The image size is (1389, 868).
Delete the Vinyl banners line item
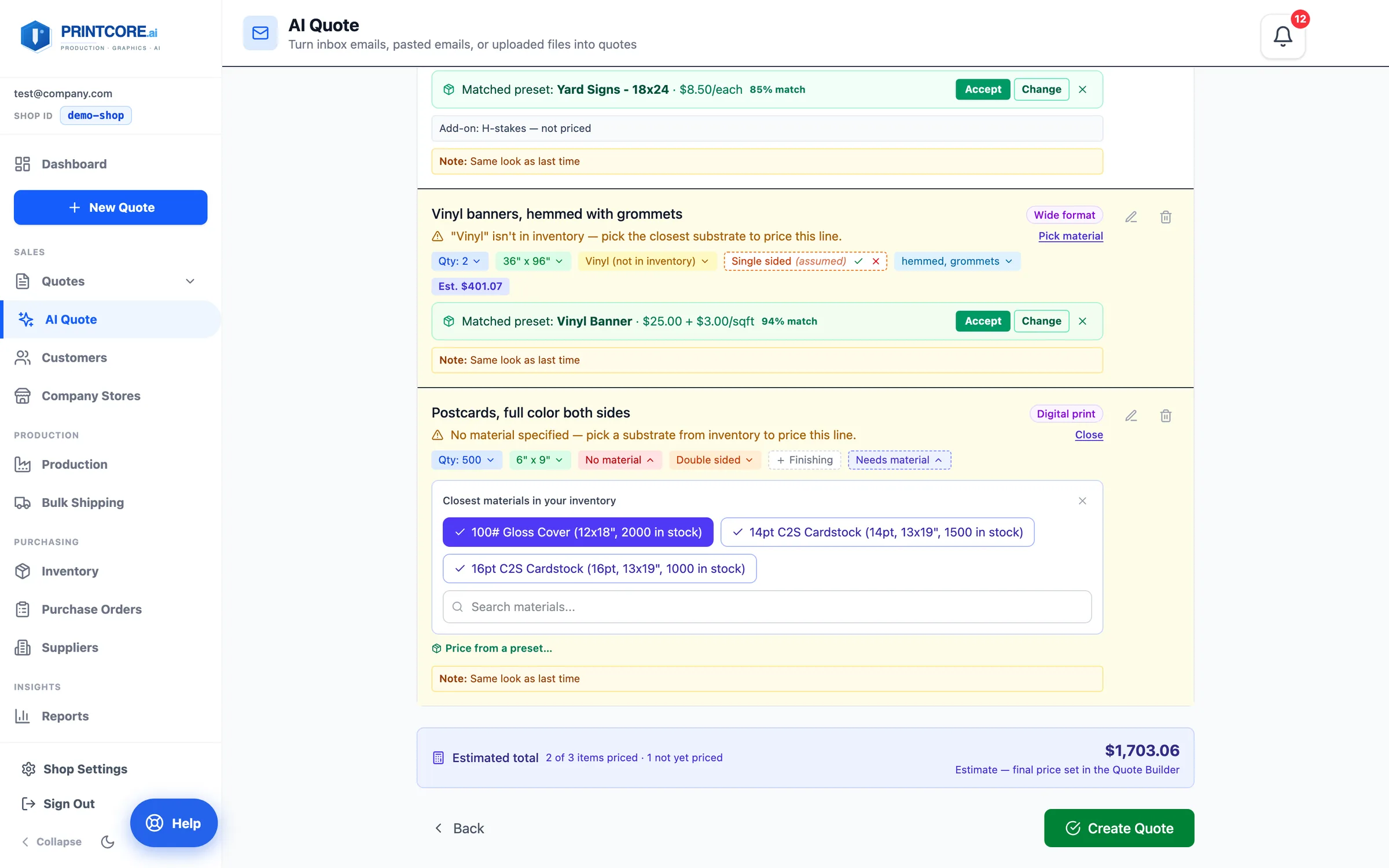pos(1166,217)
